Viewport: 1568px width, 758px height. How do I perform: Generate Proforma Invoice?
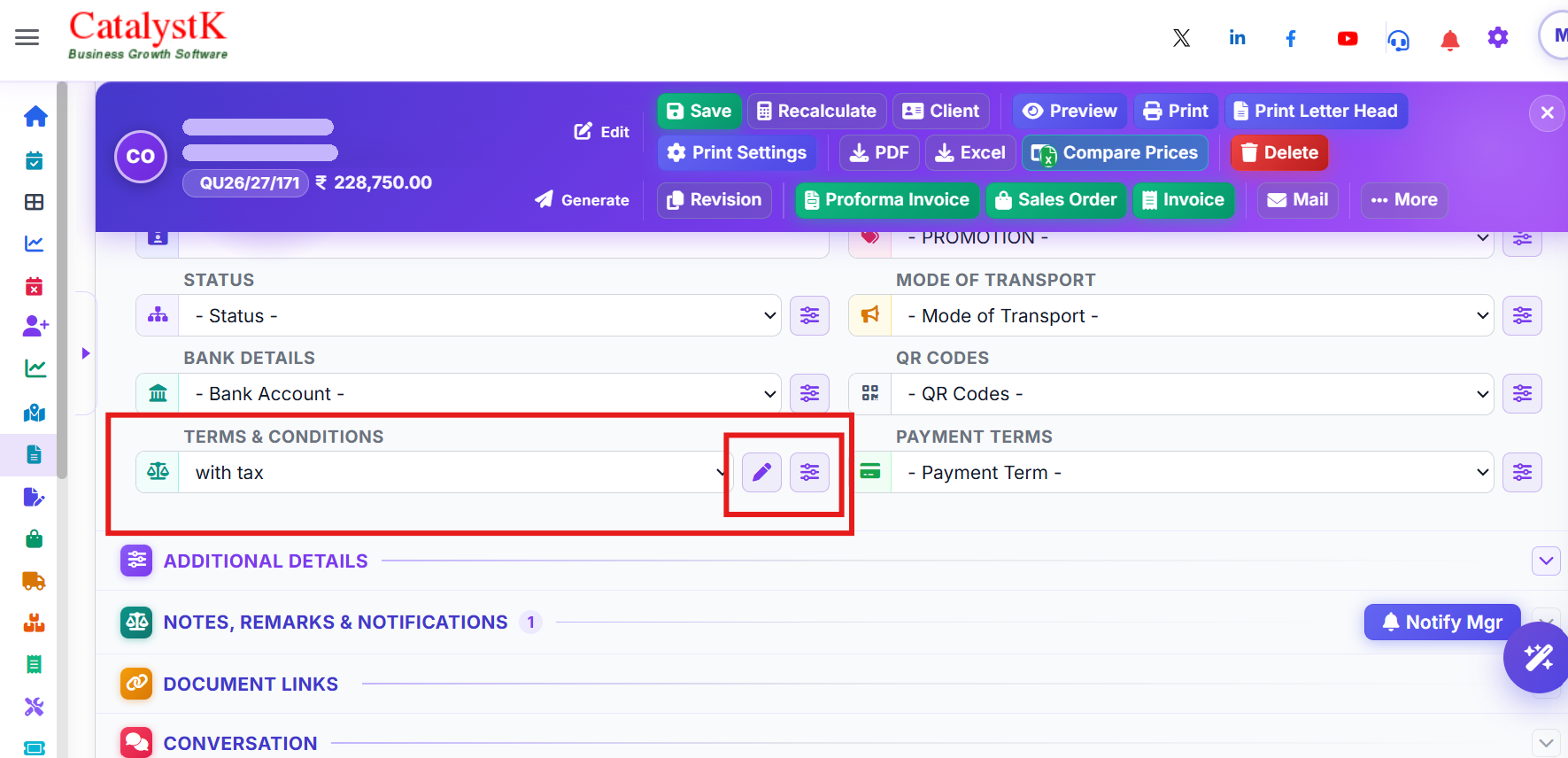(887, 199)
